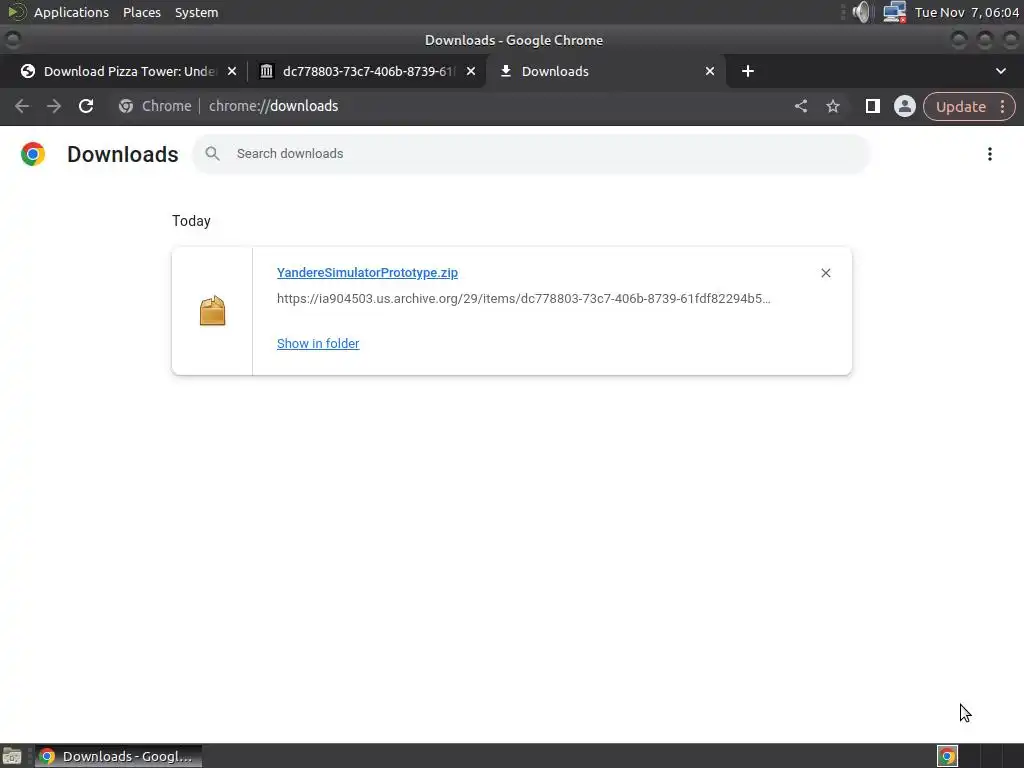1024x768 pixels.
Task: Click Show in folder link
Action: point(318,344)
